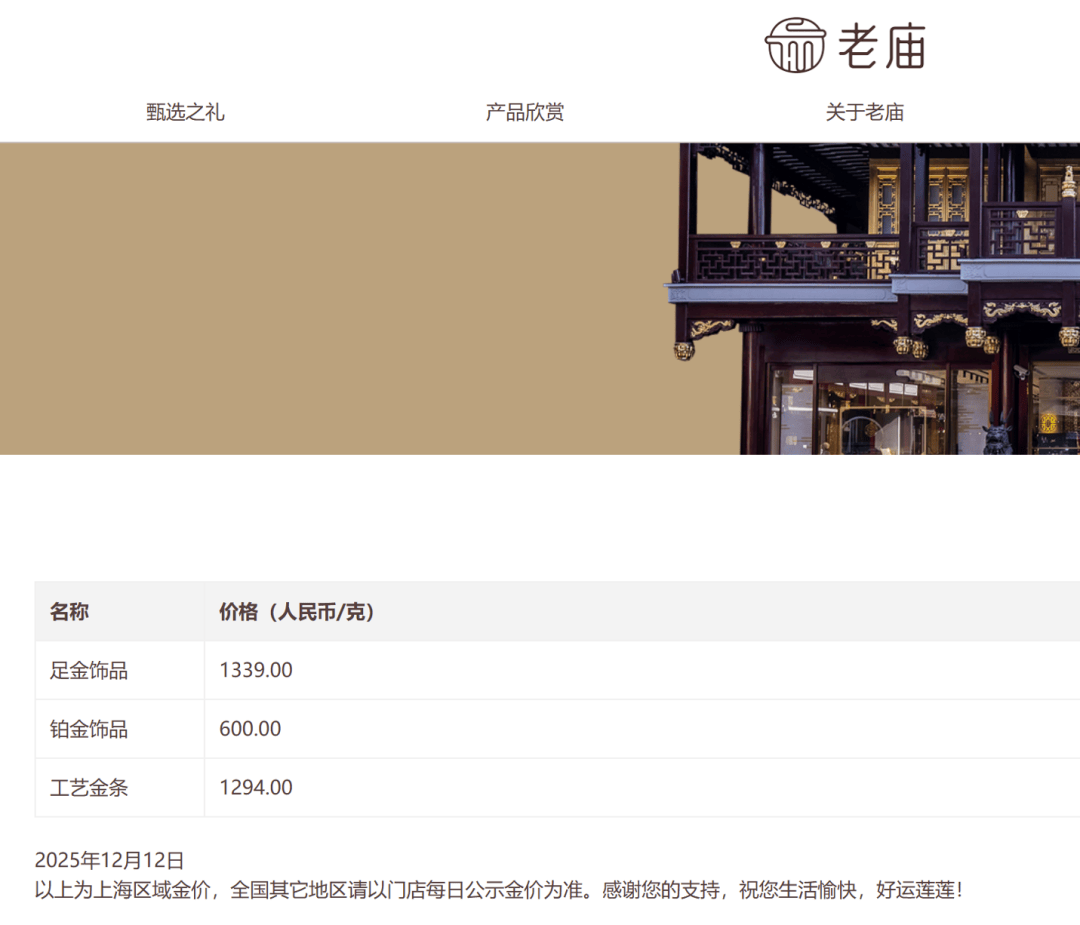Click the 老庙 round emblem logo icon

pos(793,45)
